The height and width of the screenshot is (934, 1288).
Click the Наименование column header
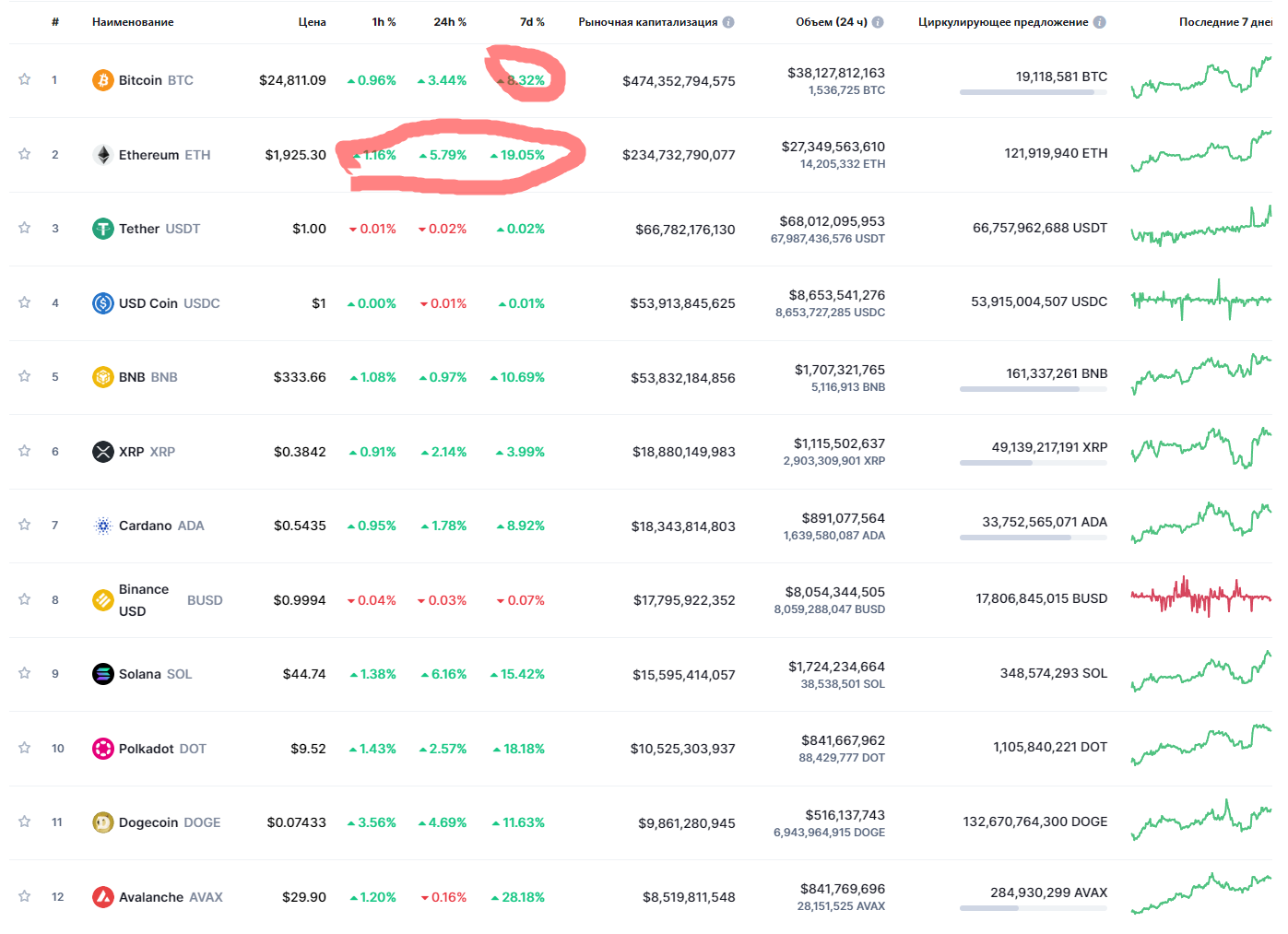click(x=133, y=22)
